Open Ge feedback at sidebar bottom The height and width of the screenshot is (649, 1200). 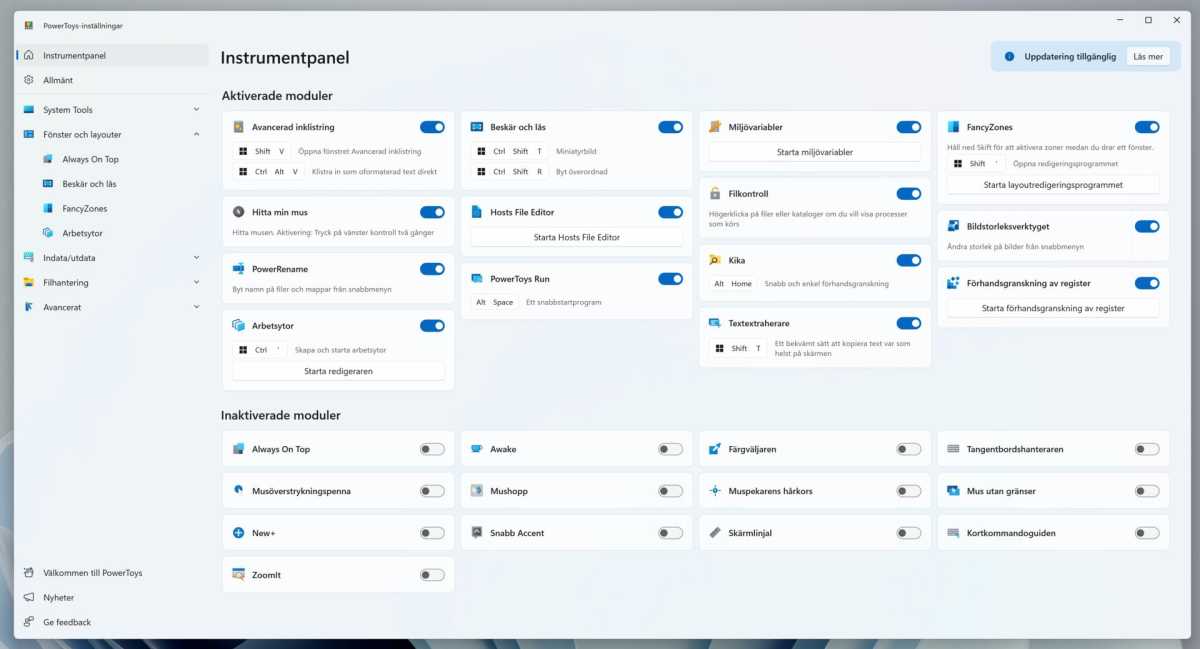pyautogui.click(x=66, y=622)
